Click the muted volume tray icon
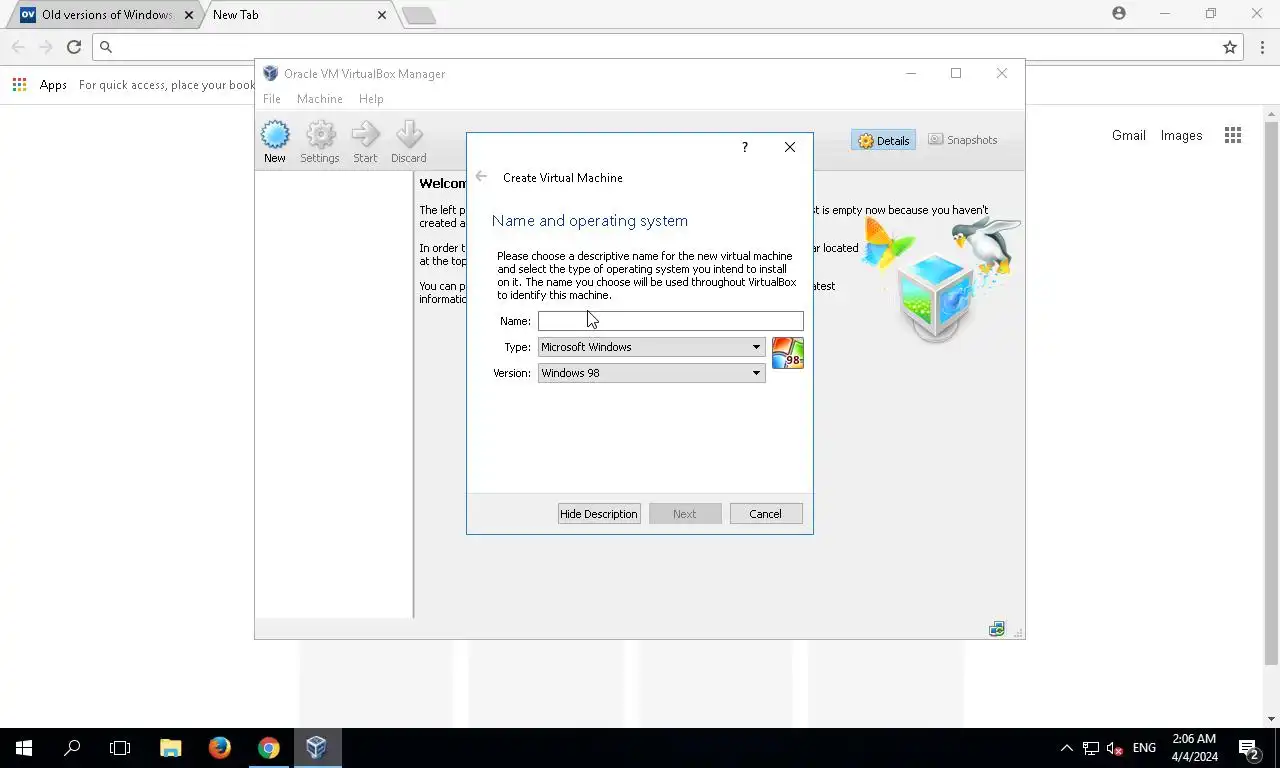 tap(1115, 748)
